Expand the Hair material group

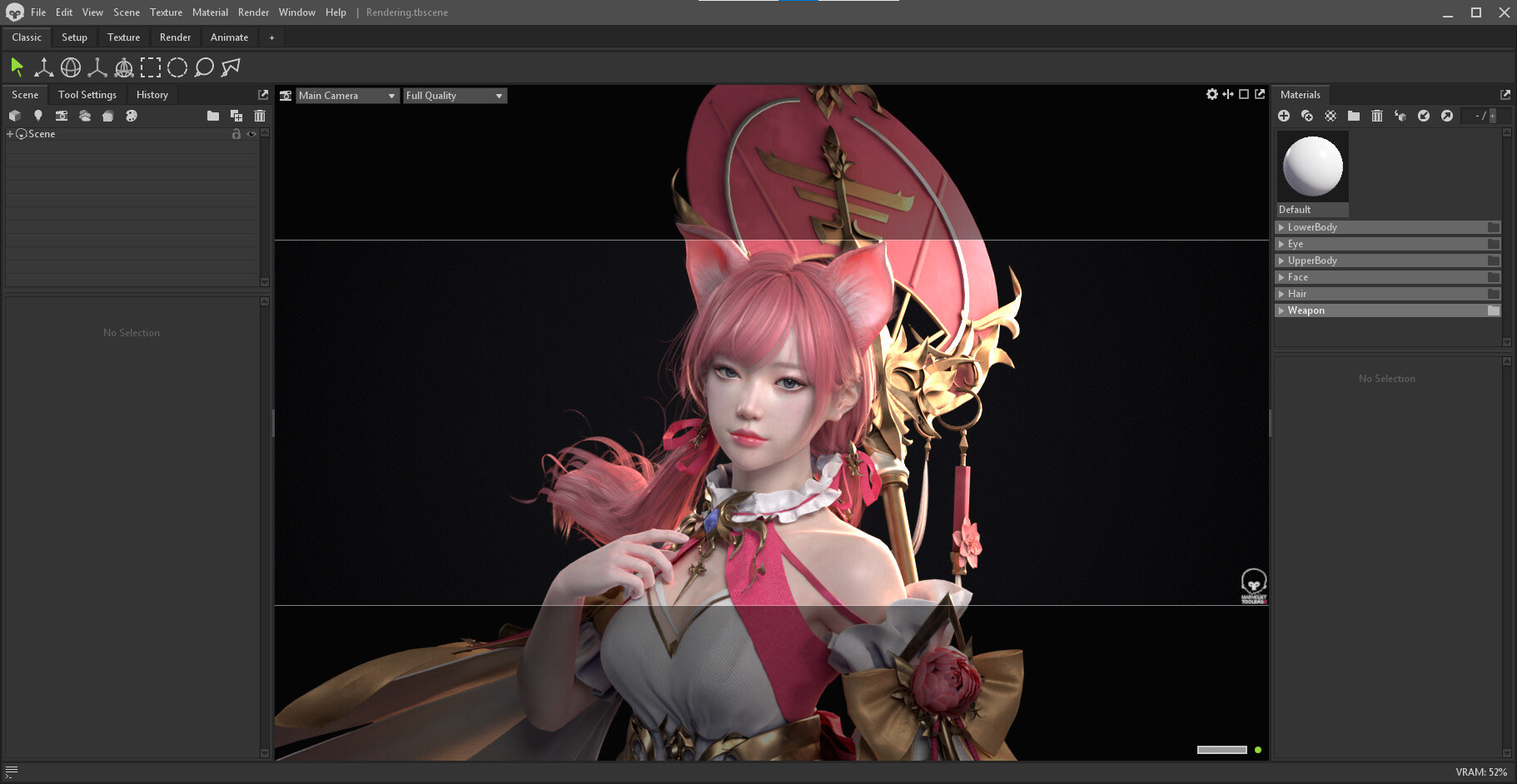coord(1281,294)
